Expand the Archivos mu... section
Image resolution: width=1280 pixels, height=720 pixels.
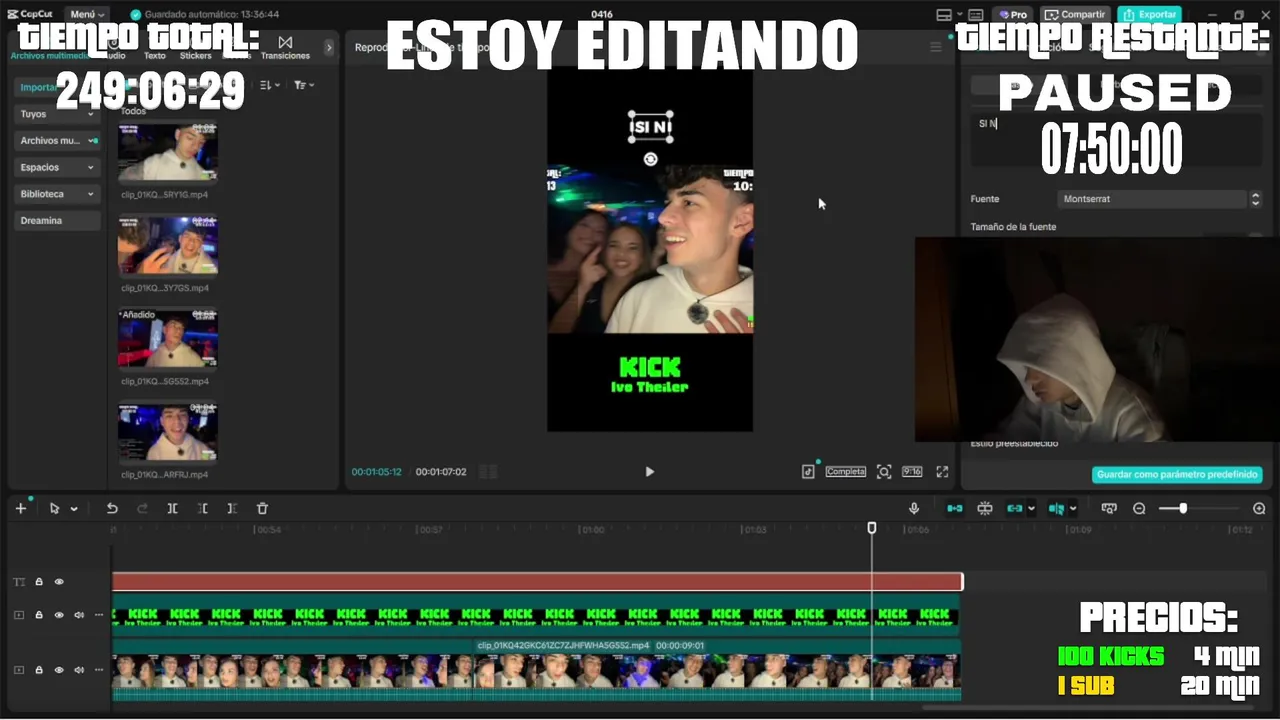pyautogui.click(x=57, y=141)
